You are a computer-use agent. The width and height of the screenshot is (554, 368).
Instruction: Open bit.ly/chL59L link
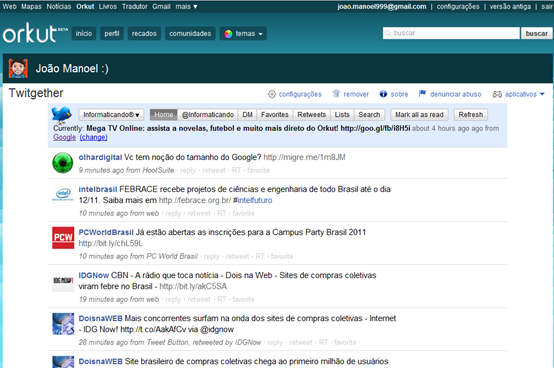111,243
